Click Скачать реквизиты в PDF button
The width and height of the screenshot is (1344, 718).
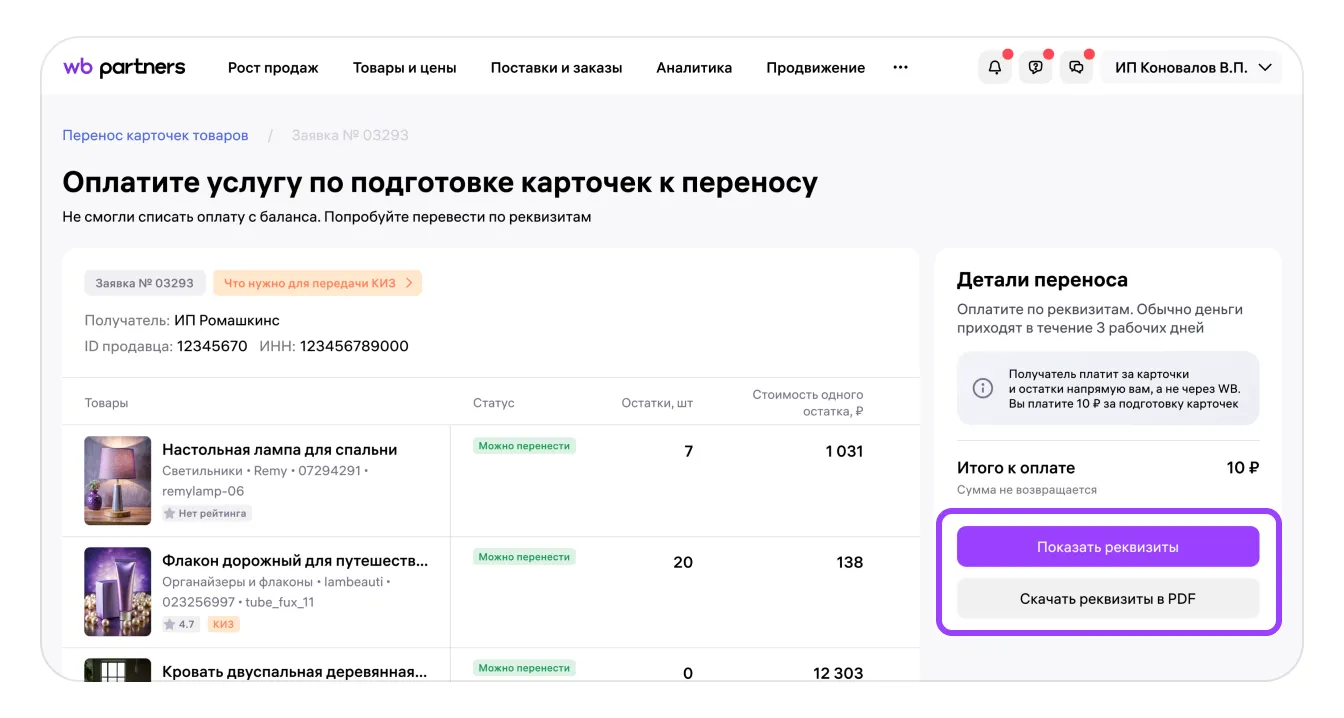click(1108, 599)
